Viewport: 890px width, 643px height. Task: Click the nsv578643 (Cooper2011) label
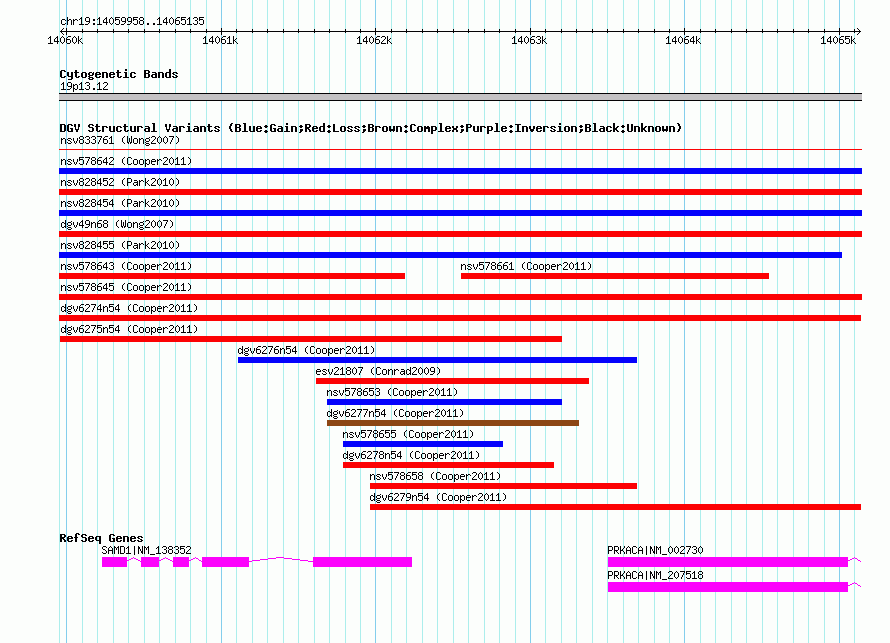pos(126,266)
